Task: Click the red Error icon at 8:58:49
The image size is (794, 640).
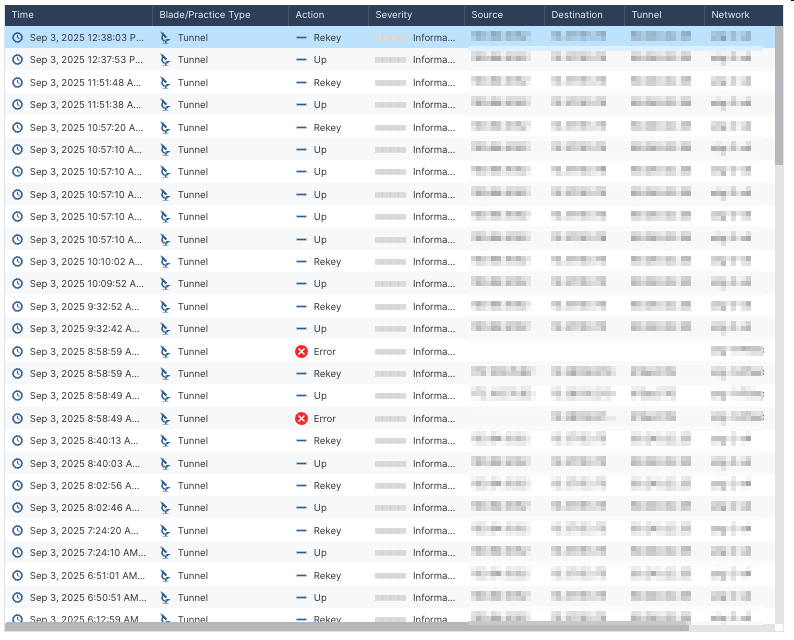Action: 301,419
